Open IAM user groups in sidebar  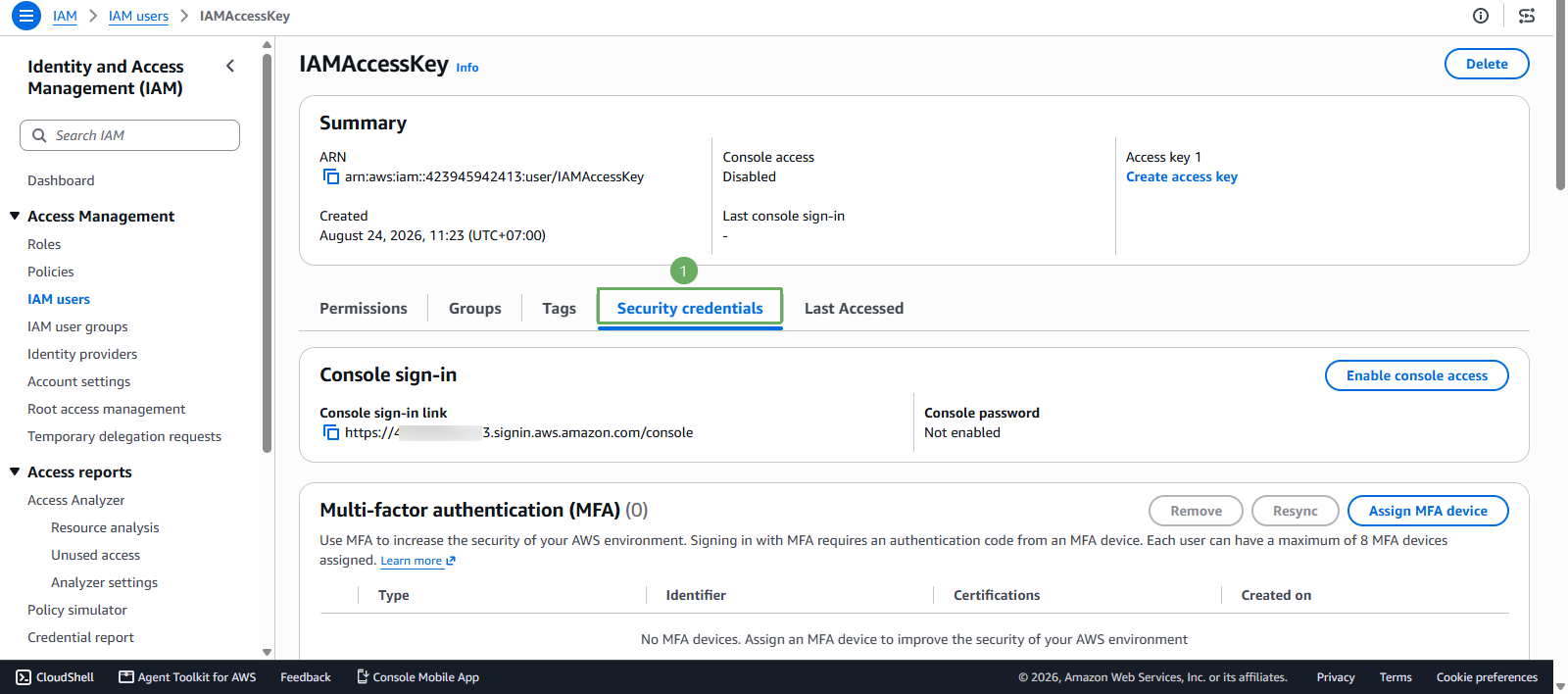point(77,326)
